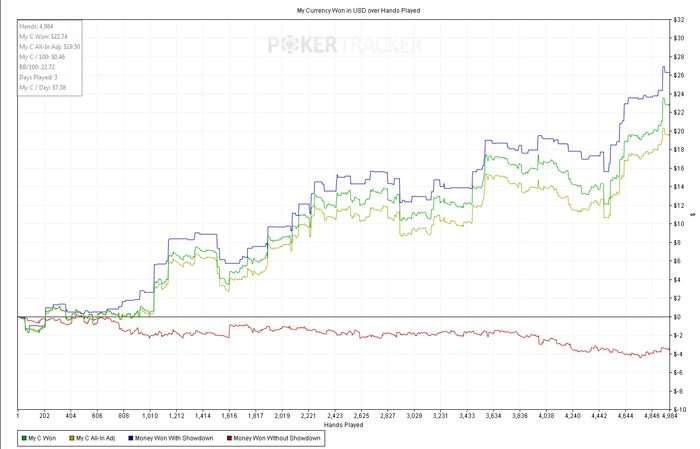Click the $20 y-axis label
Viewport: 700px width, 449px height.
point(679,131)
